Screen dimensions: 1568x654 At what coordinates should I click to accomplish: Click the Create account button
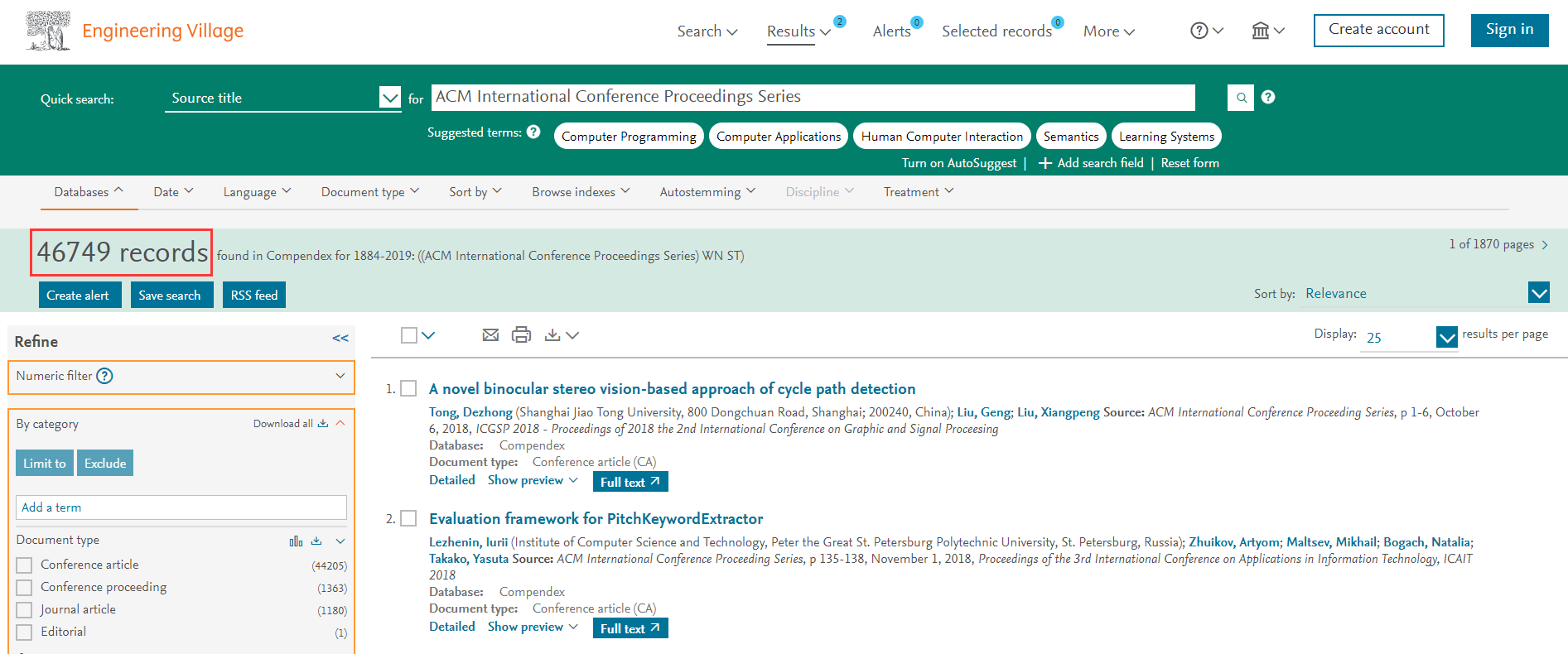tap(1378, 30)
